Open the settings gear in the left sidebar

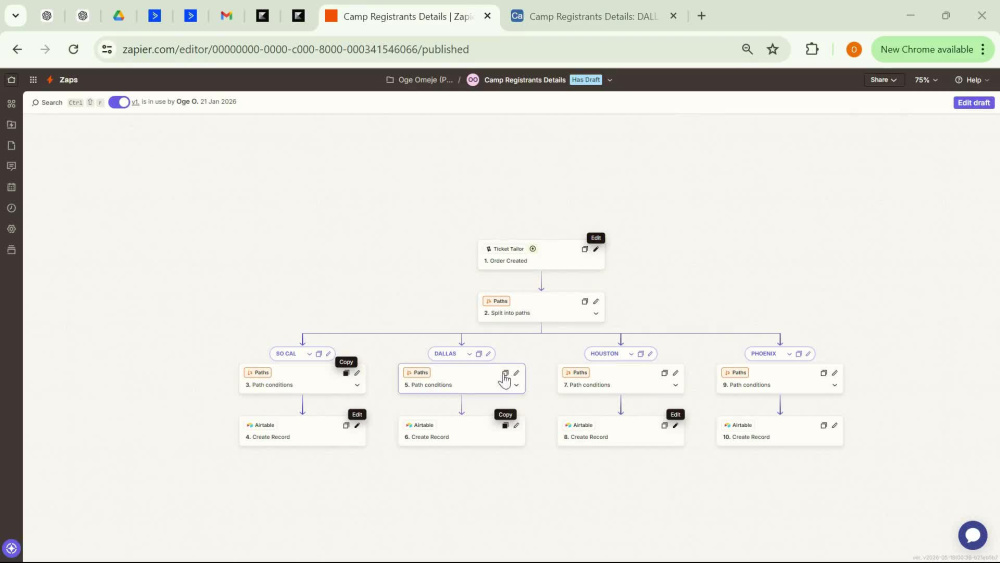[11, 229]
